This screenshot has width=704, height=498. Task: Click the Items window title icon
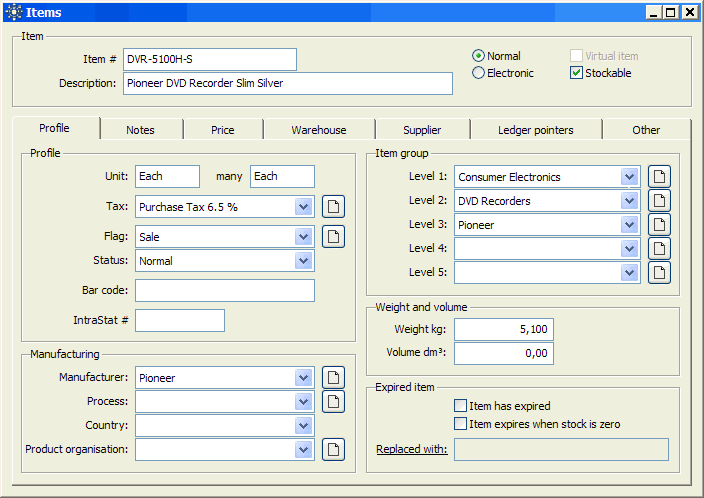coord(14,12)
